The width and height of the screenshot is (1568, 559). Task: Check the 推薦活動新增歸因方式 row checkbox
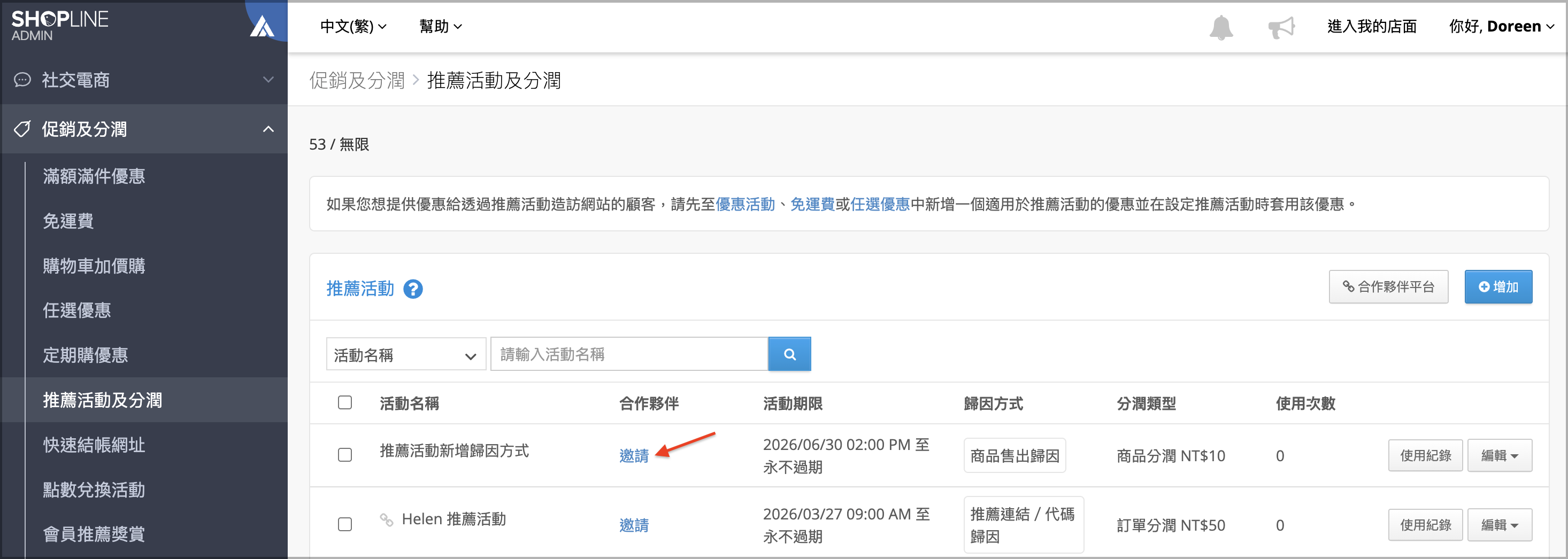[345, 455]
